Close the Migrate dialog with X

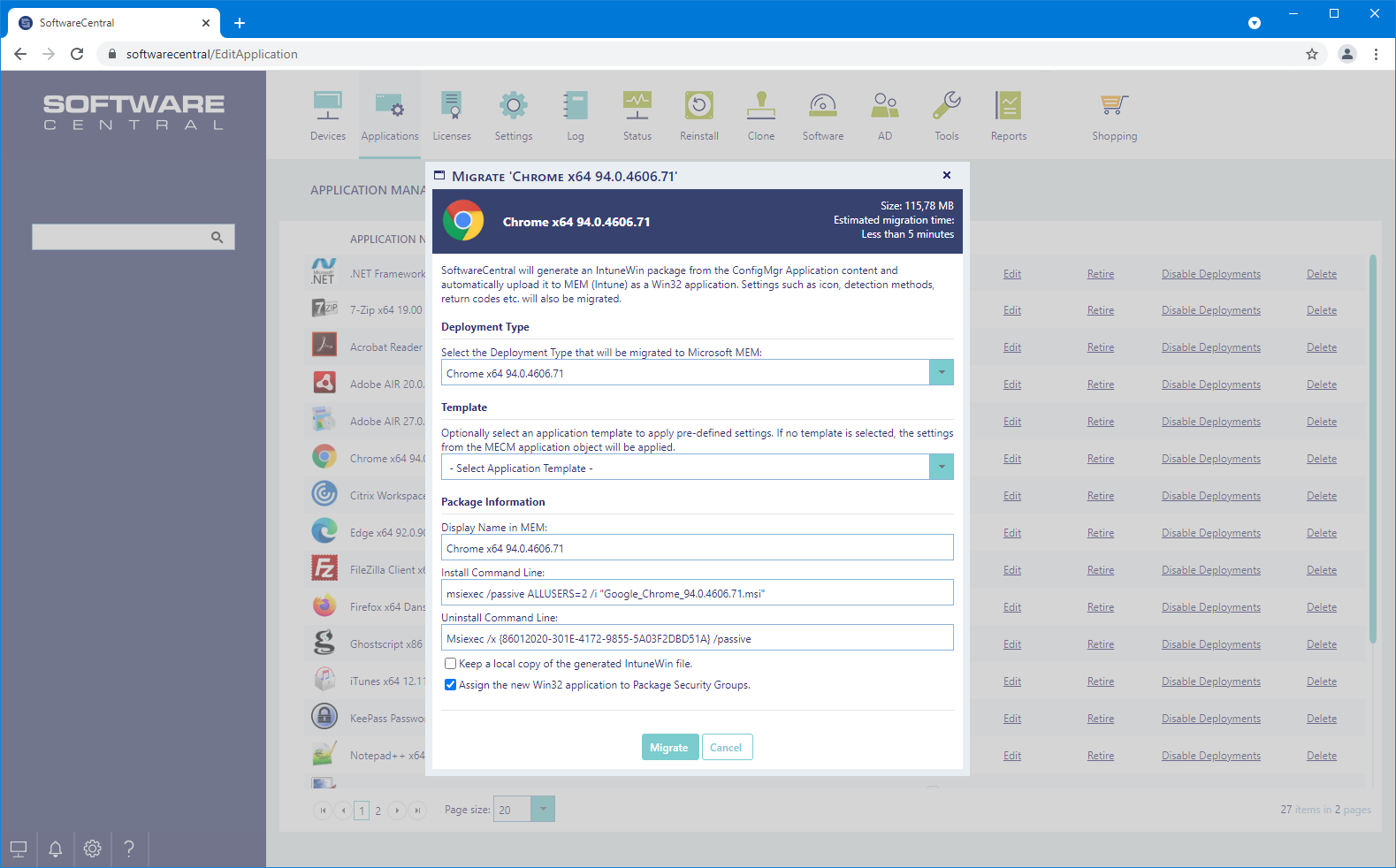(x=947, y=176)
